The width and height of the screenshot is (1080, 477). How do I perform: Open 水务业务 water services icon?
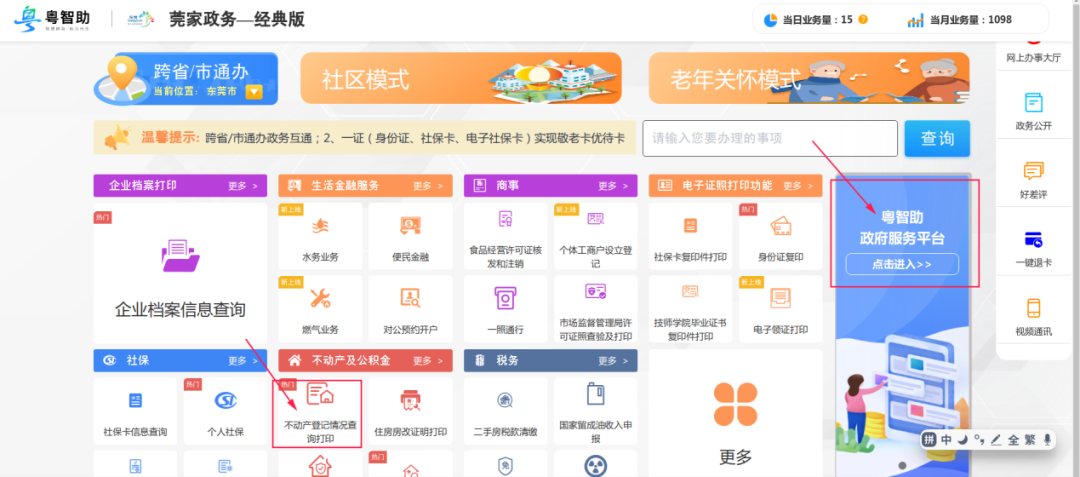pos(320,237)
